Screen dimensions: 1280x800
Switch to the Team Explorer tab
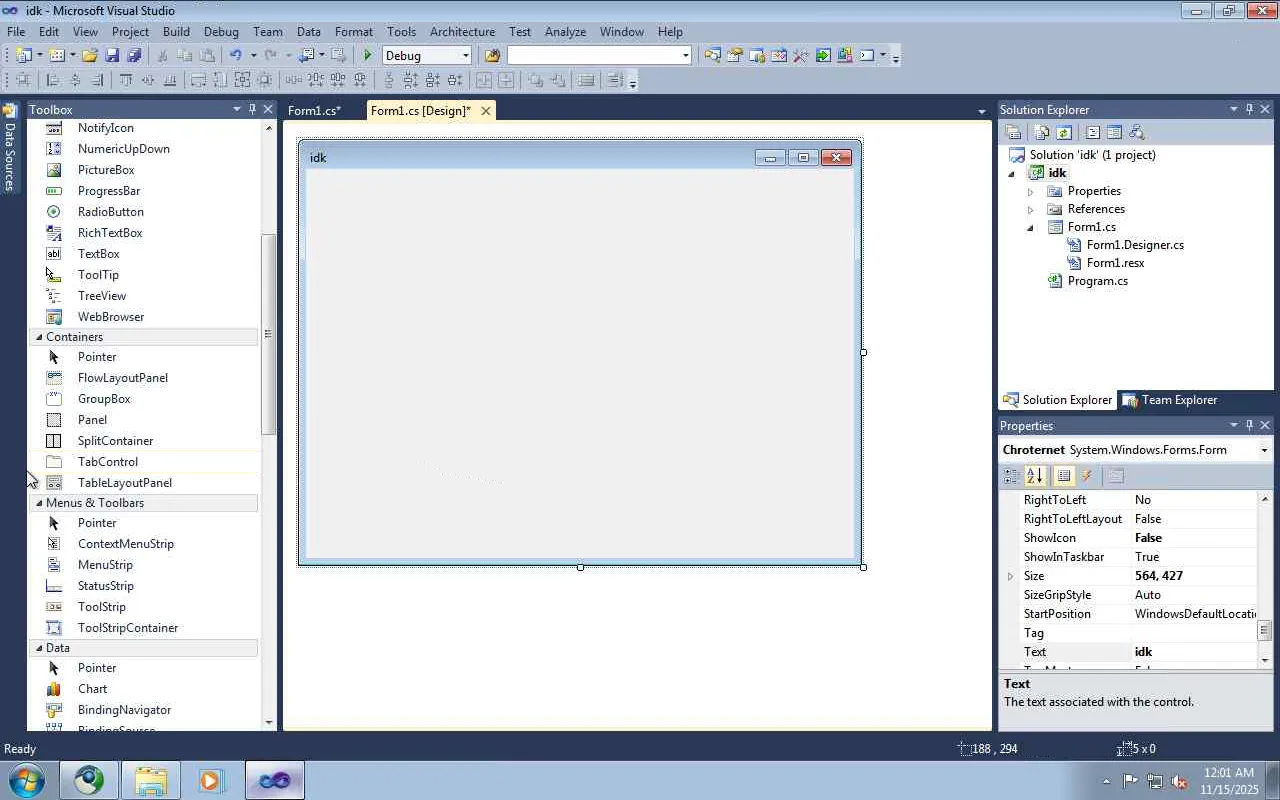(1170, 400)
